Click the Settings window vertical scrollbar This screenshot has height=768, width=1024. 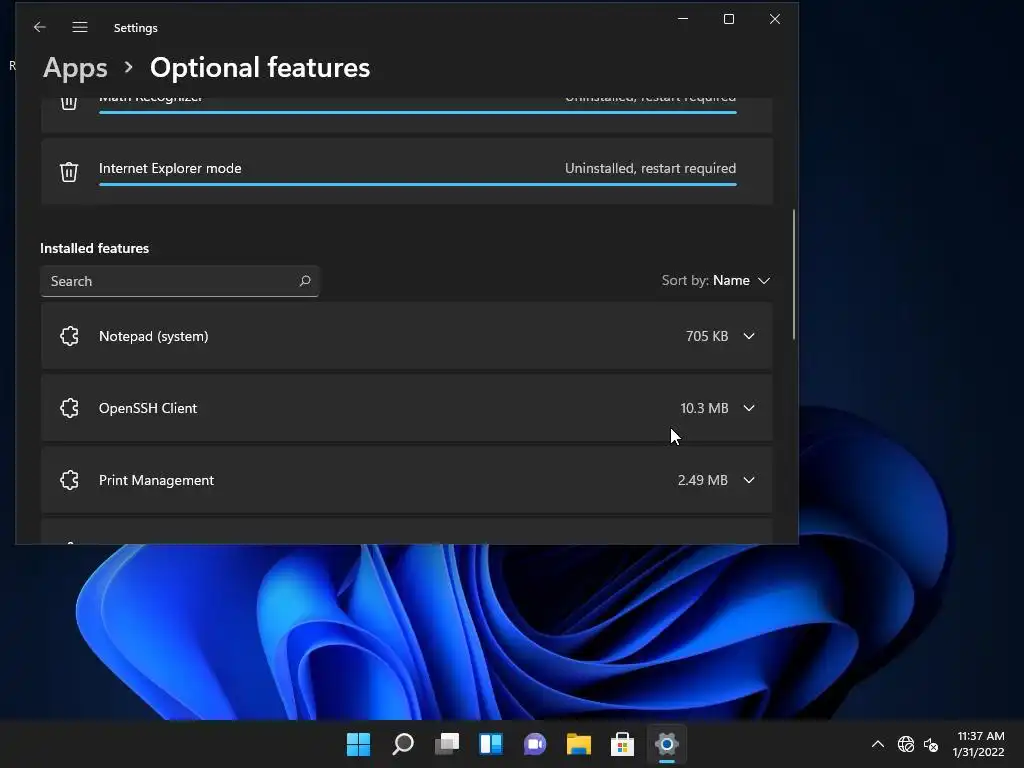tap(794, 274)
